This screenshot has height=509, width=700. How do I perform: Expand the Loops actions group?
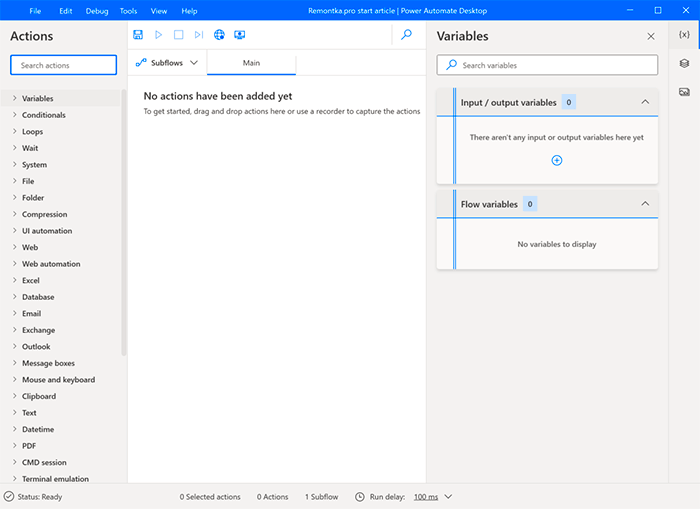coord(15,131)
